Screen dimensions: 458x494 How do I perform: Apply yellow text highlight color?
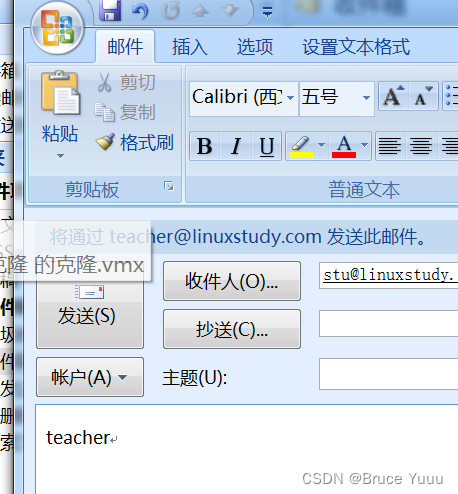[x=301, y=146]
